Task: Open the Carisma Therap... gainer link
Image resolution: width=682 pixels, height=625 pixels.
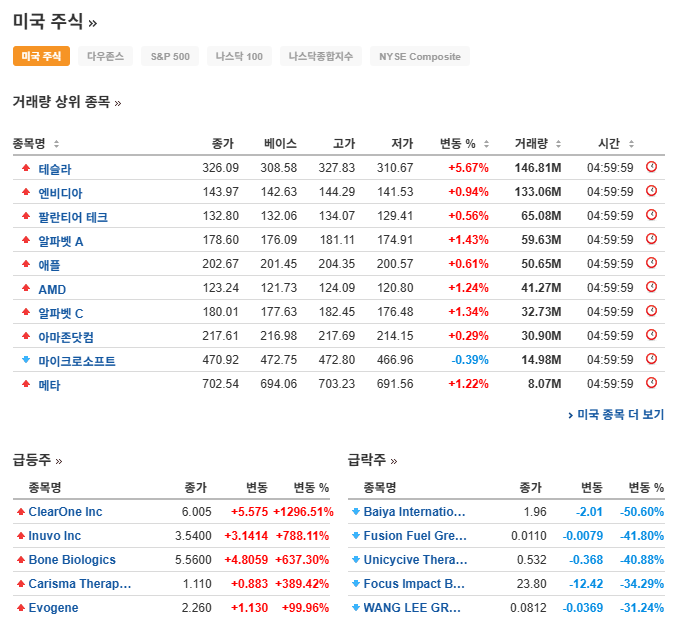Action: [x=80, y=583]
